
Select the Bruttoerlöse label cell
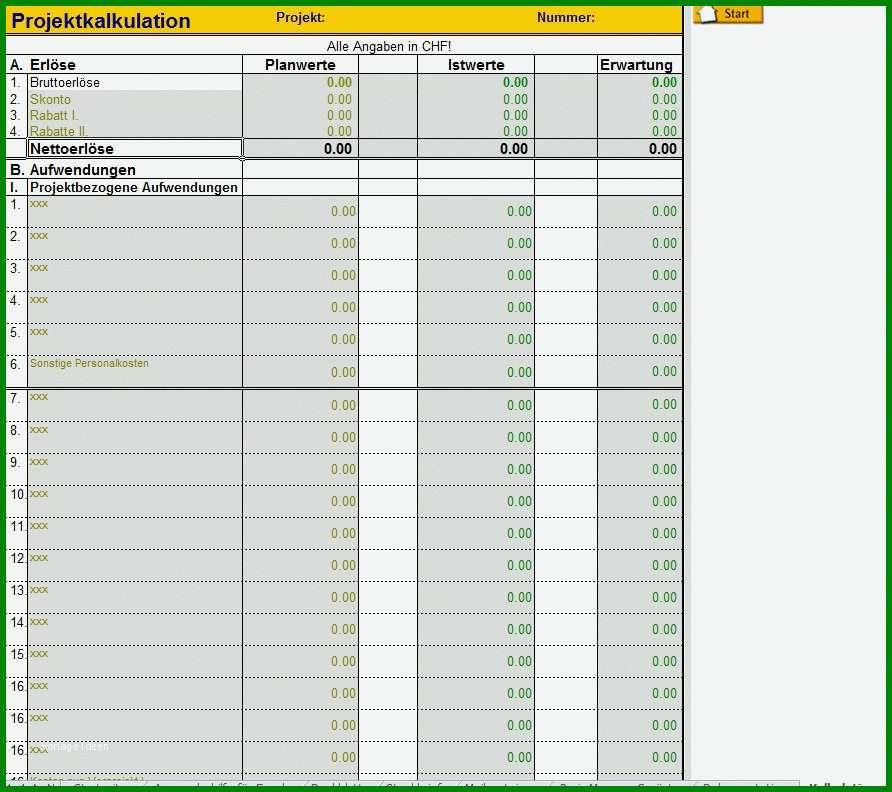point(135,82)
